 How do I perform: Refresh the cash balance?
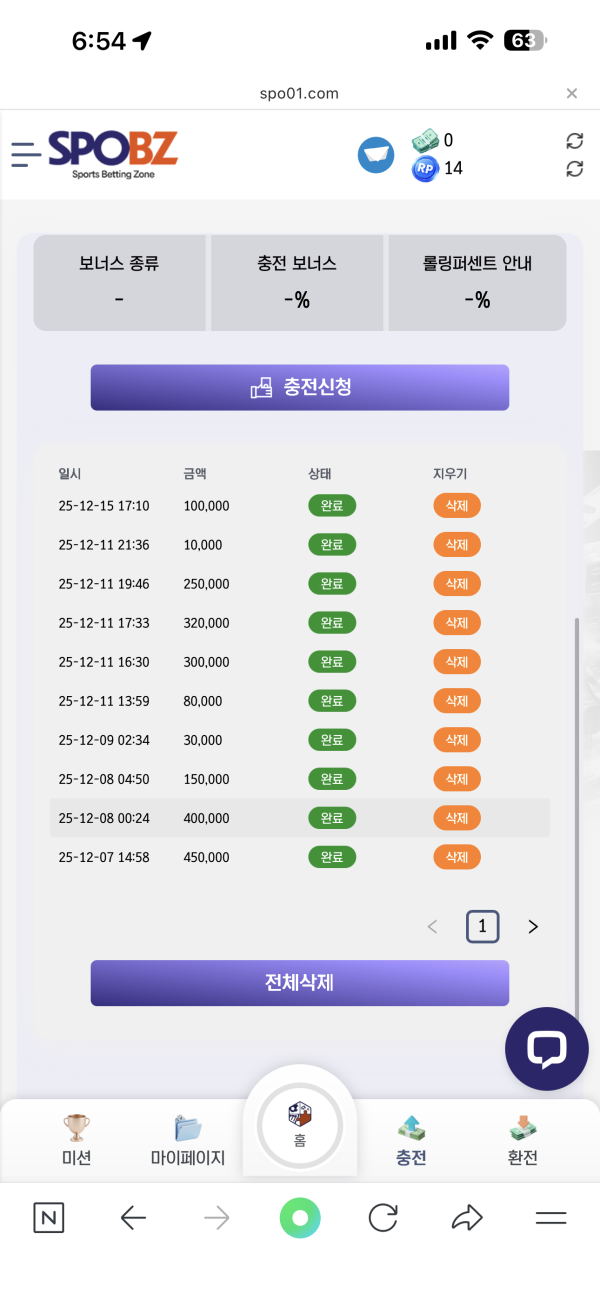click(574, 141)
